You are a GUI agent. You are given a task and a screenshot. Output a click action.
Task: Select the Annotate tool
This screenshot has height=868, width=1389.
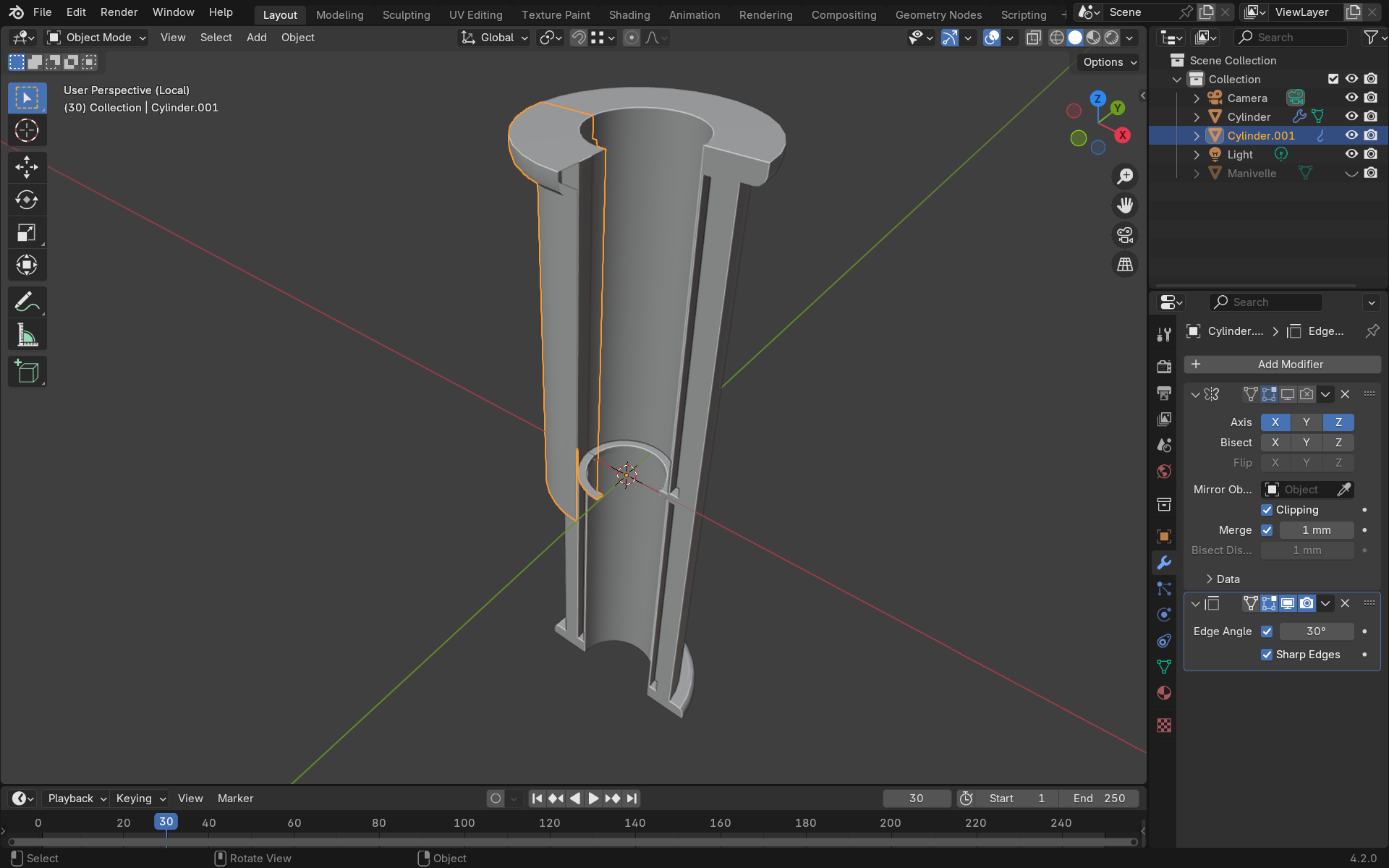(27, 302)
